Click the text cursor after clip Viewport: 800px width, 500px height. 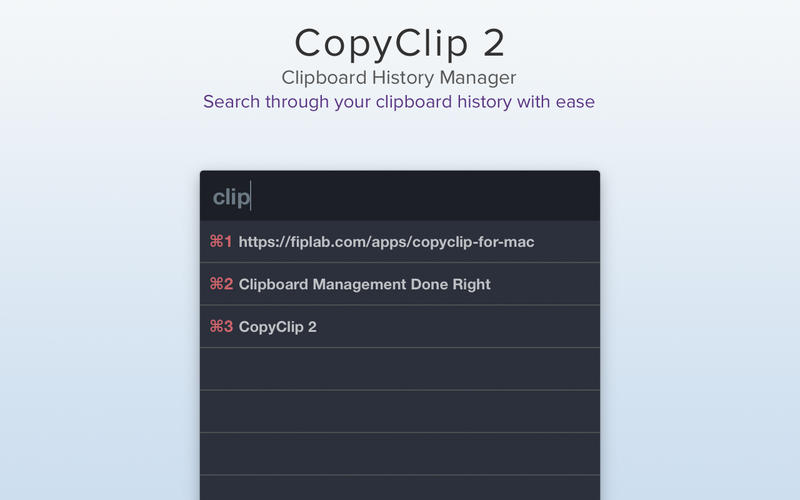coord(251,195)
